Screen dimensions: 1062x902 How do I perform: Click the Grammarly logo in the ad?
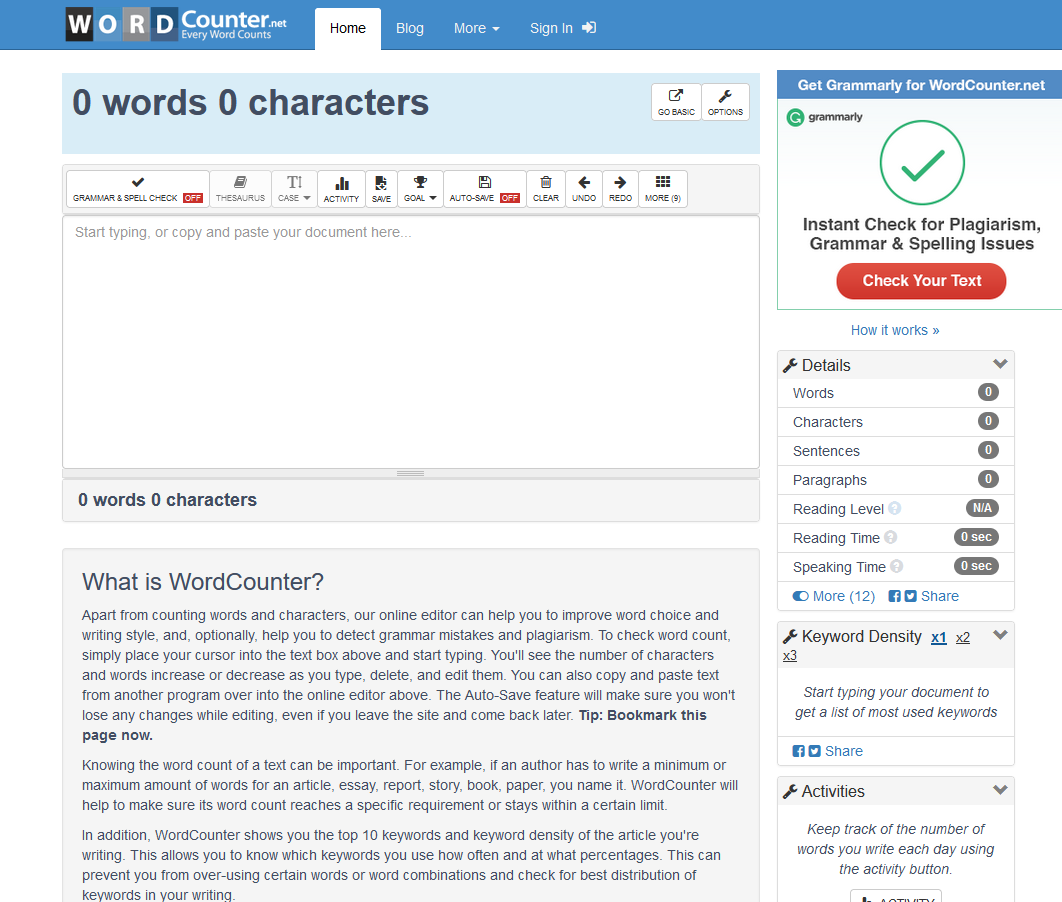pyautogui.click(x=825, y=117)
